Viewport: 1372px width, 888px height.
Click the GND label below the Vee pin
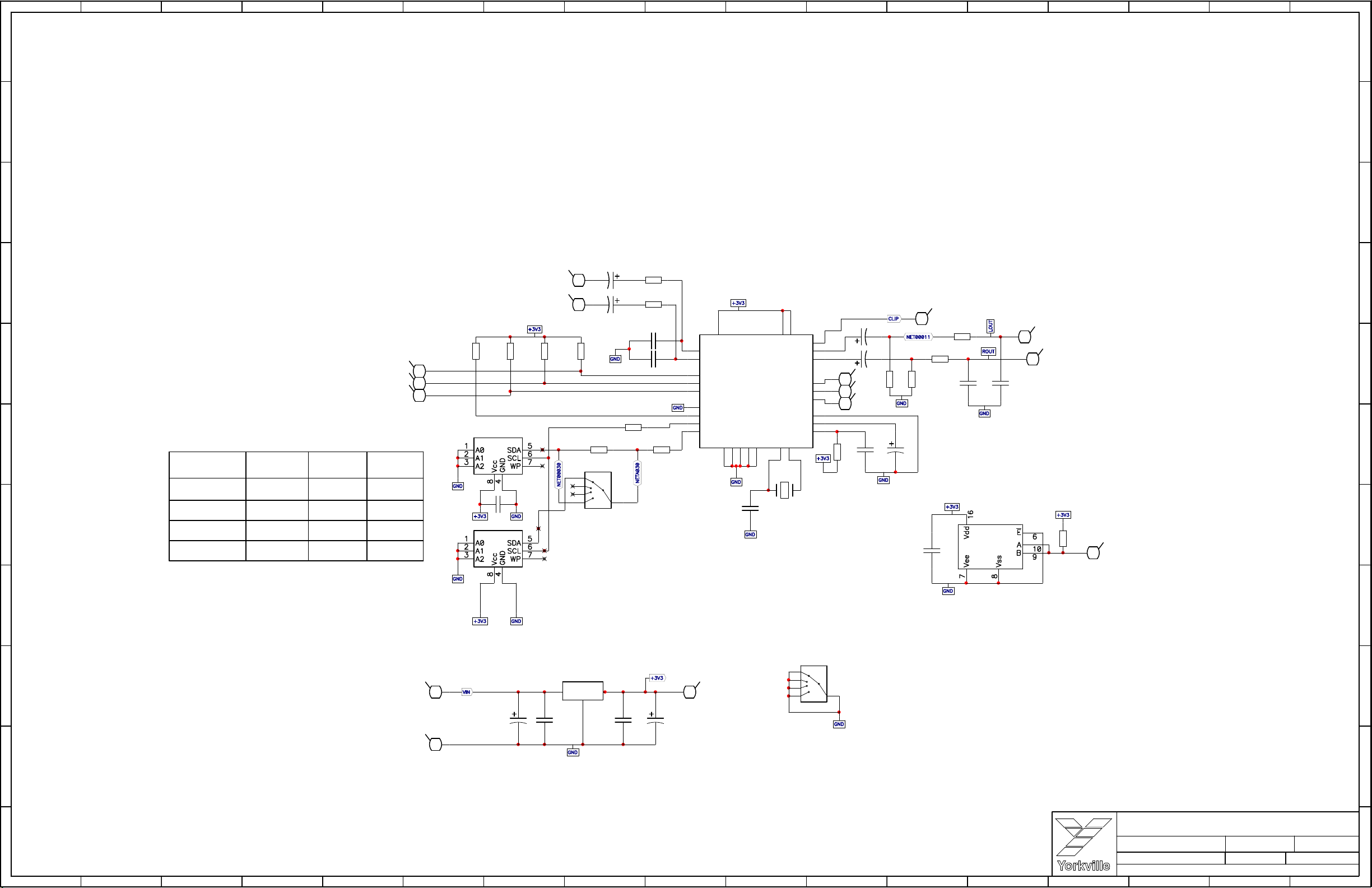(948, 591)
